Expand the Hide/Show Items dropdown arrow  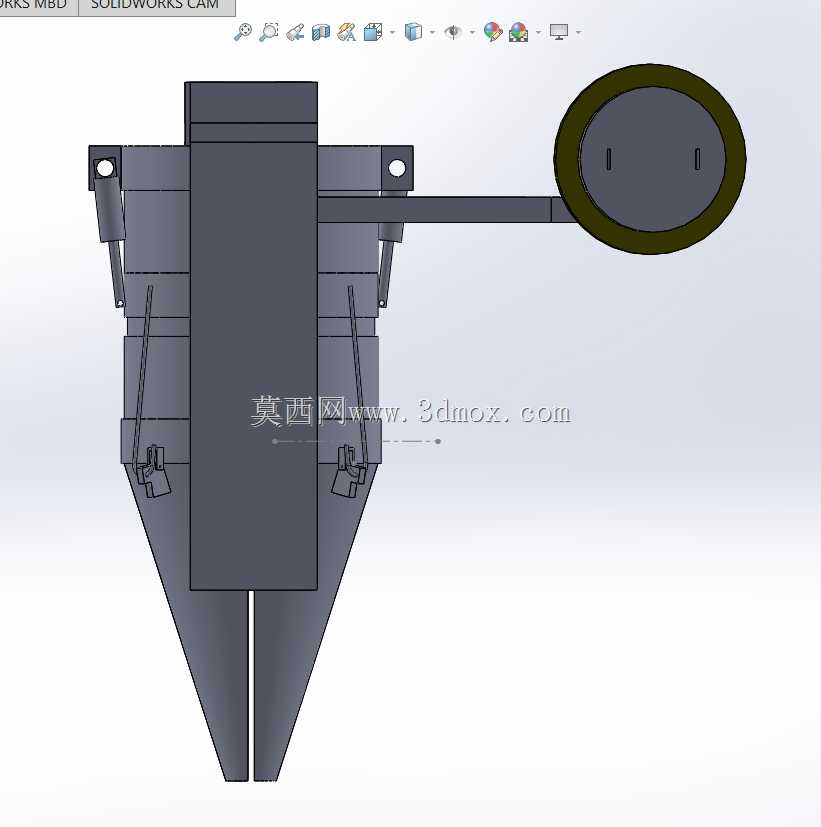coord(472,33)
